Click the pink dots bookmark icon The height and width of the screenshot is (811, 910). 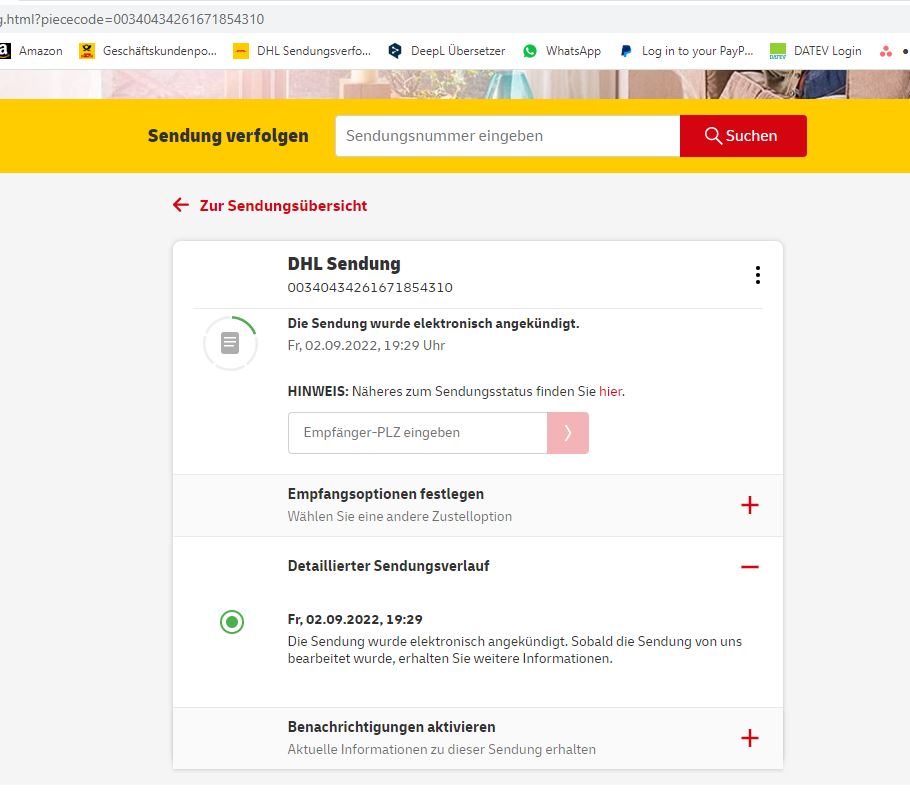[886, 51]
